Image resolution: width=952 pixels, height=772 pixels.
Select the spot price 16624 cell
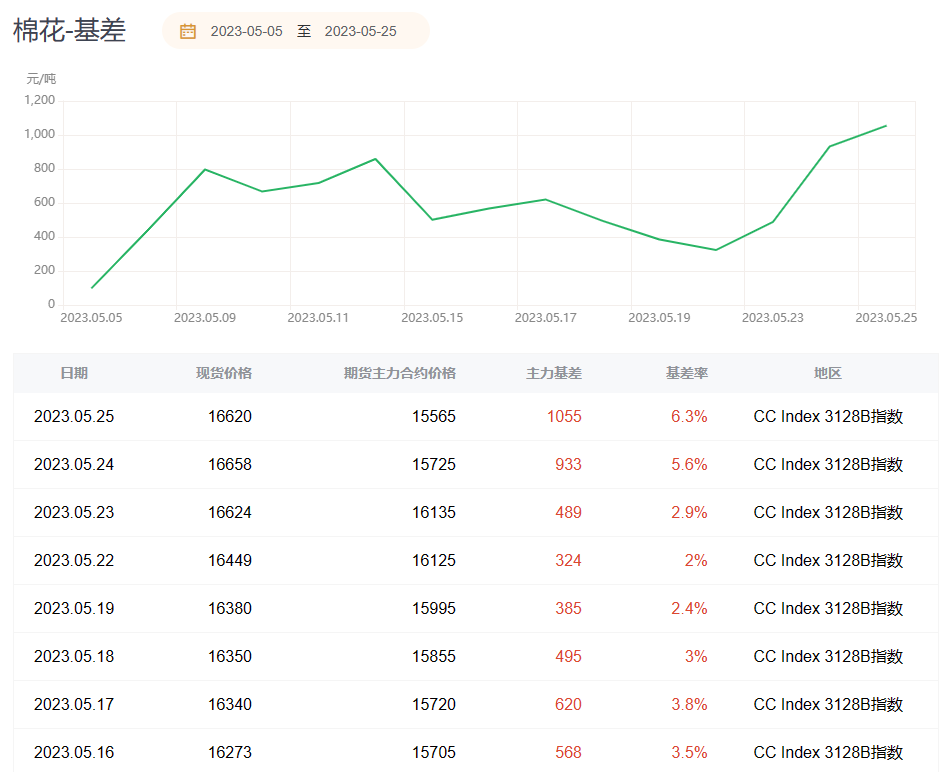click(x=230, y=513)
